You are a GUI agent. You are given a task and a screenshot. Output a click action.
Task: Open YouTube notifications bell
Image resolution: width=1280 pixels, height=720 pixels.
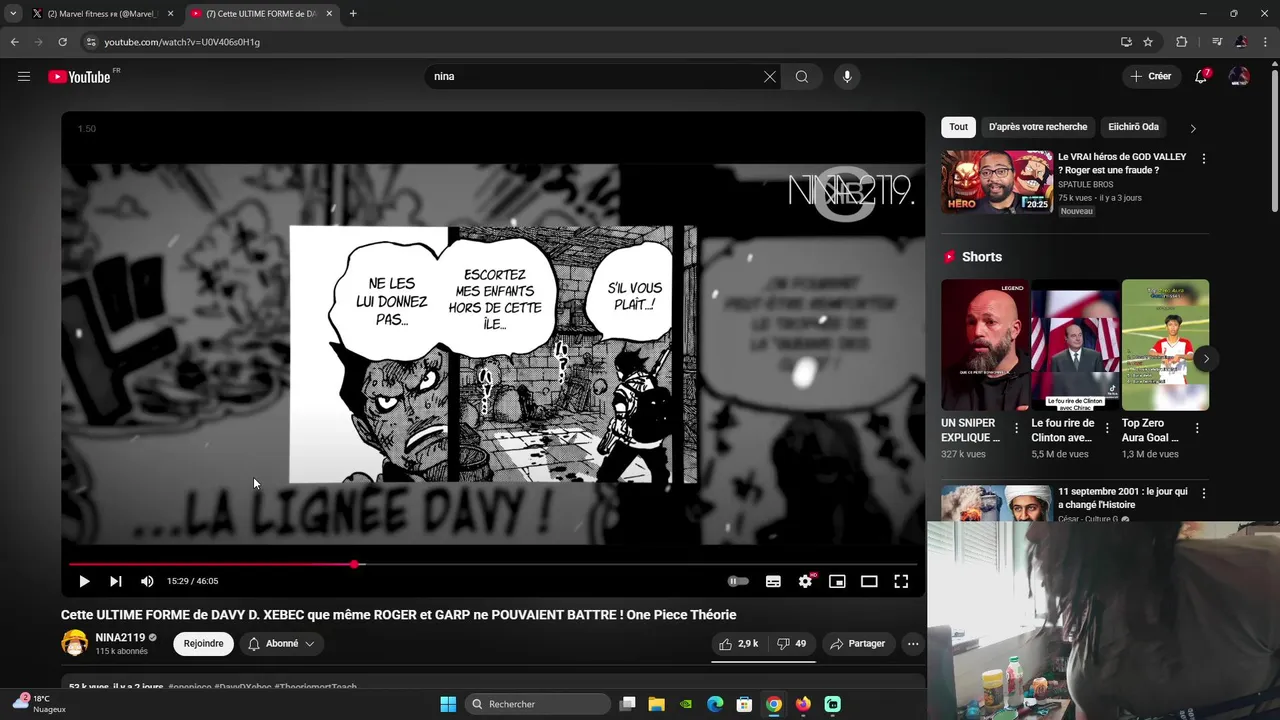pyautogui.click(x=1201, y=77)
